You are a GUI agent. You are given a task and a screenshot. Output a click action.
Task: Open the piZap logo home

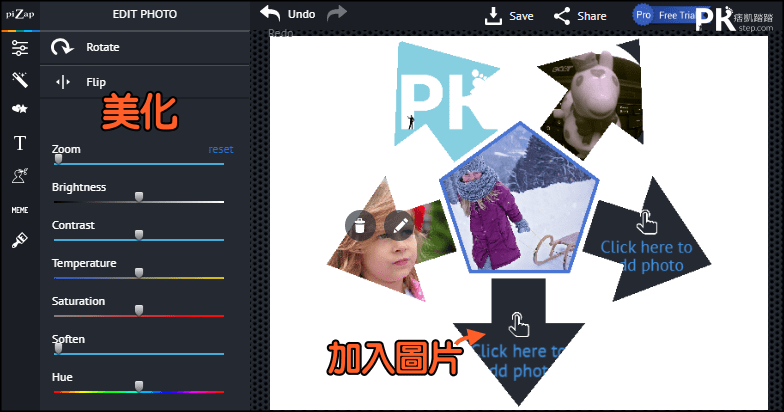tap(20, 14)
